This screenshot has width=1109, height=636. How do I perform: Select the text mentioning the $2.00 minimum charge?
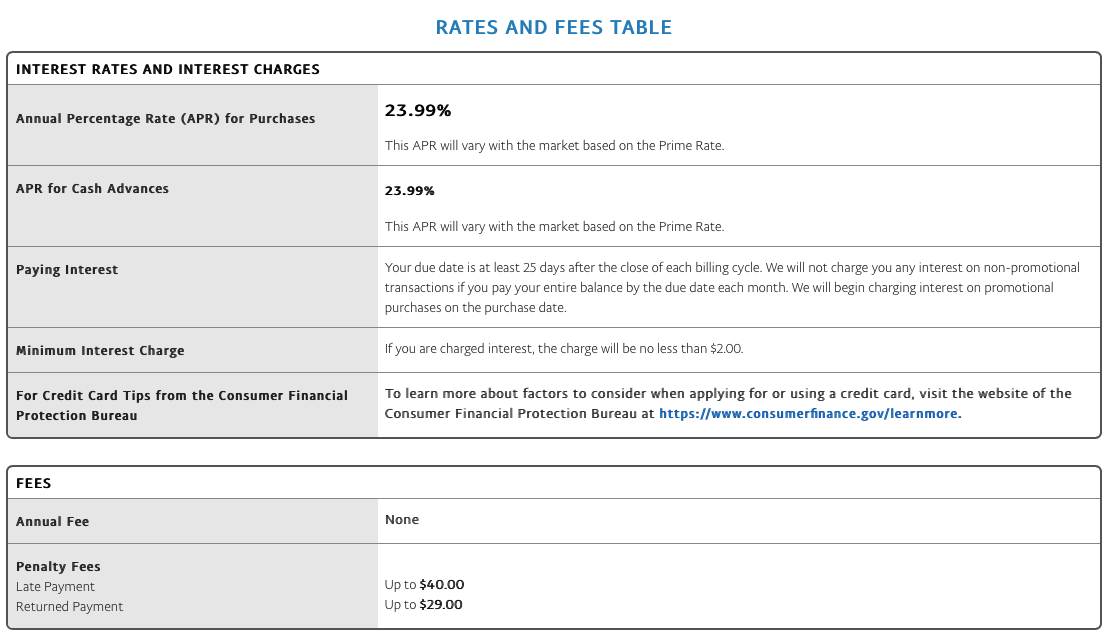(564, 349)
